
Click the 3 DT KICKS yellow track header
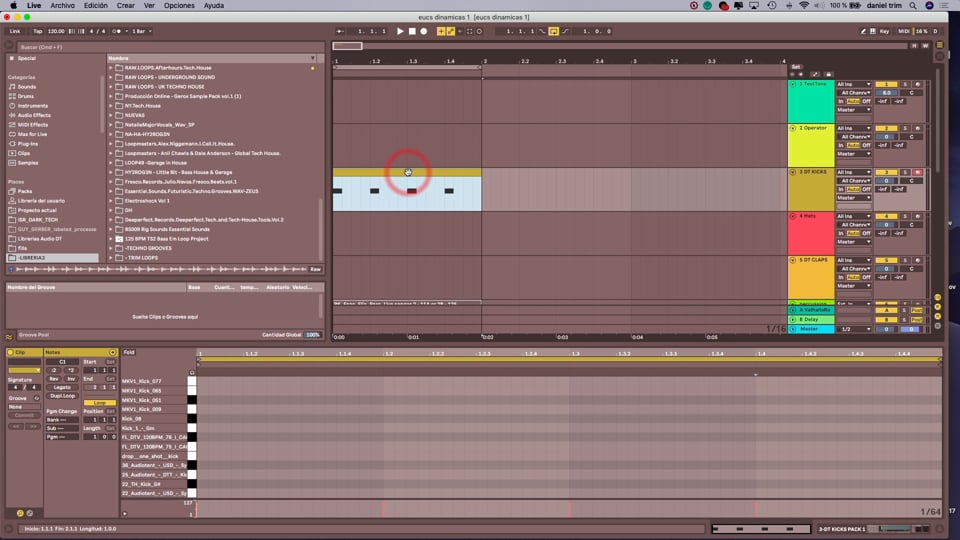(x=811, y=190)
